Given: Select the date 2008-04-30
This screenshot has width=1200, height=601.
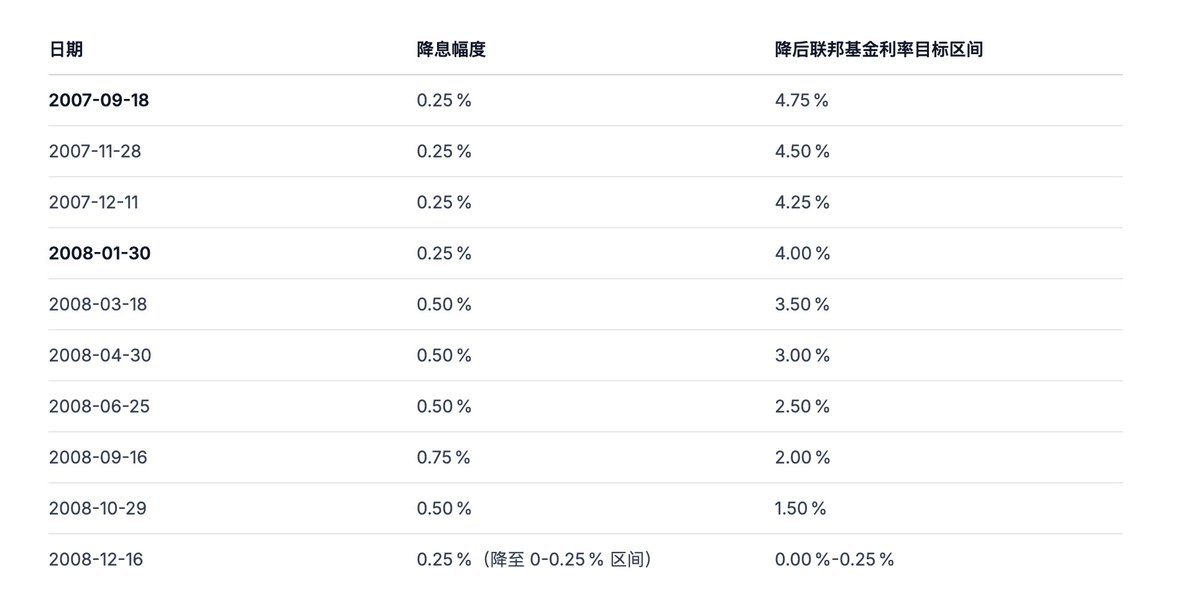Looking at the screenshot, I should pyautogui.click(x=99, y=355).
